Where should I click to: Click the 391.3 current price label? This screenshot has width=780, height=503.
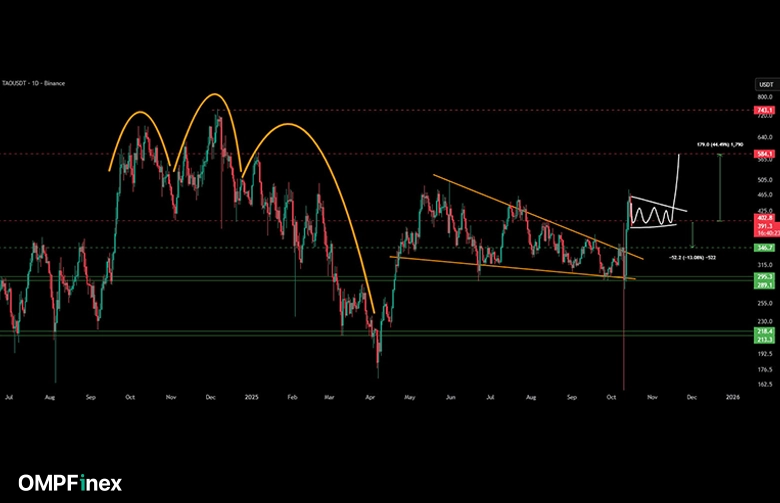click(x=767, y=227)
